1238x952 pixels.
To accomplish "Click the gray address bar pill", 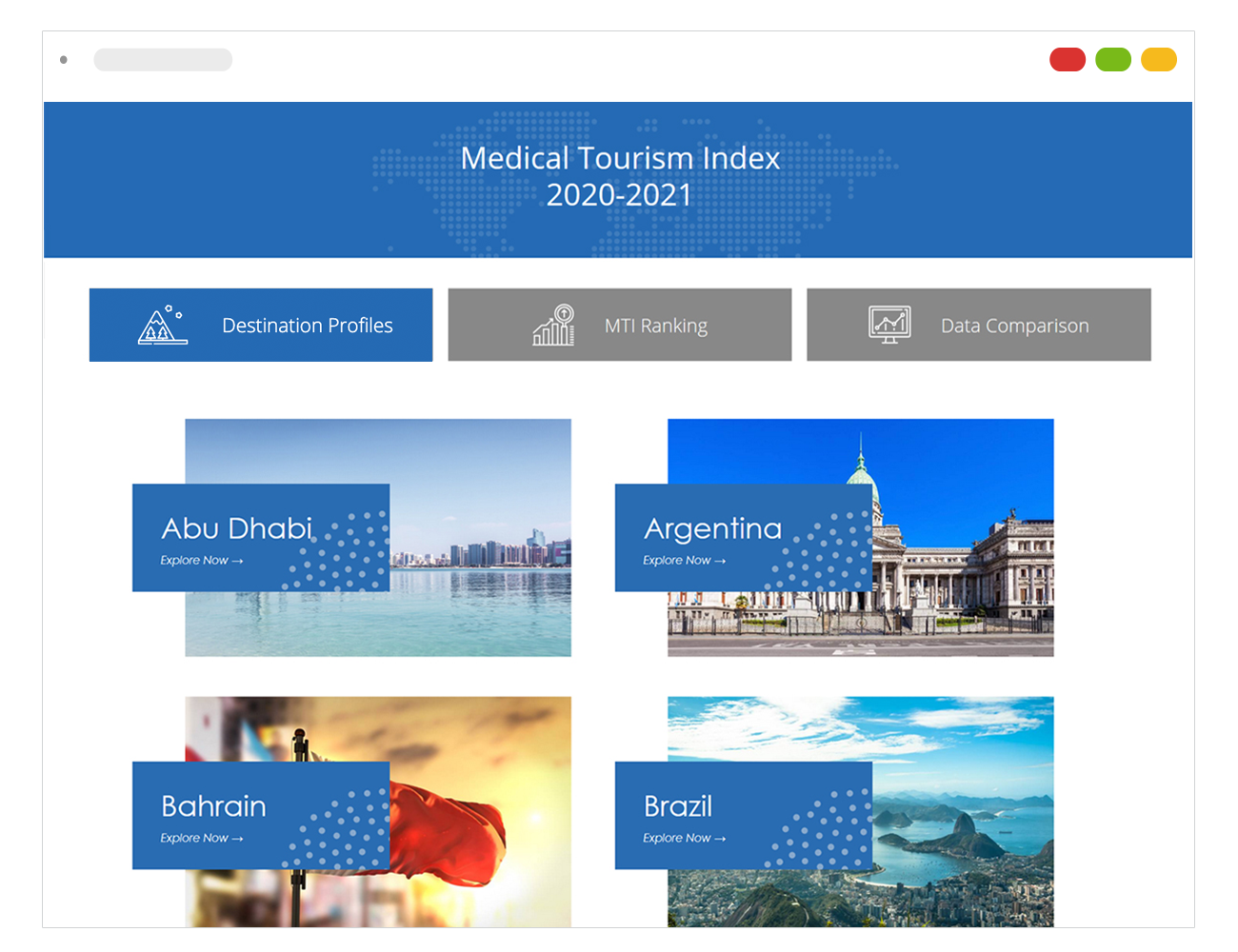I will [163, 60].
